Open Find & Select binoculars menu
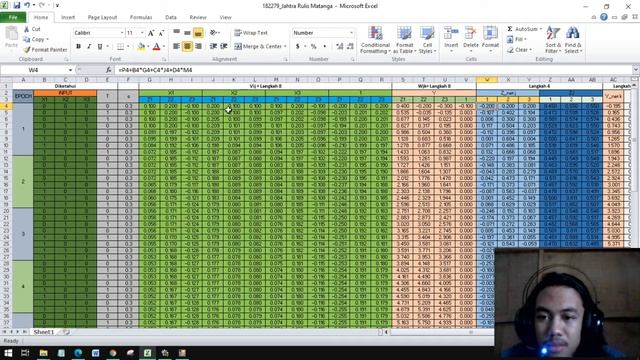This screenshot has height=360, width=640. 573,40
